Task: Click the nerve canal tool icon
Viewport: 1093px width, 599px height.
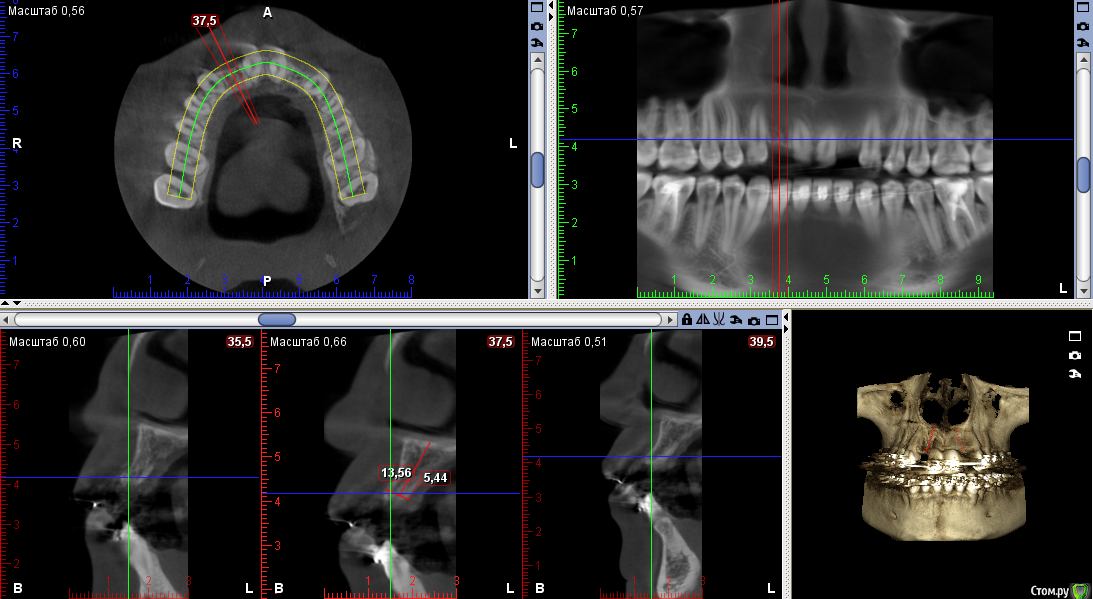Action: click(x=719, y=320)
